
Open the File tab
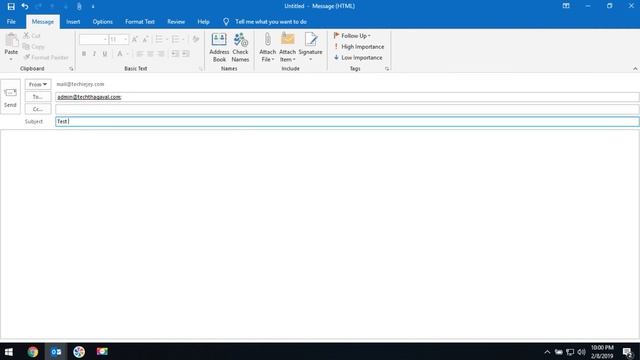(11, 22)
